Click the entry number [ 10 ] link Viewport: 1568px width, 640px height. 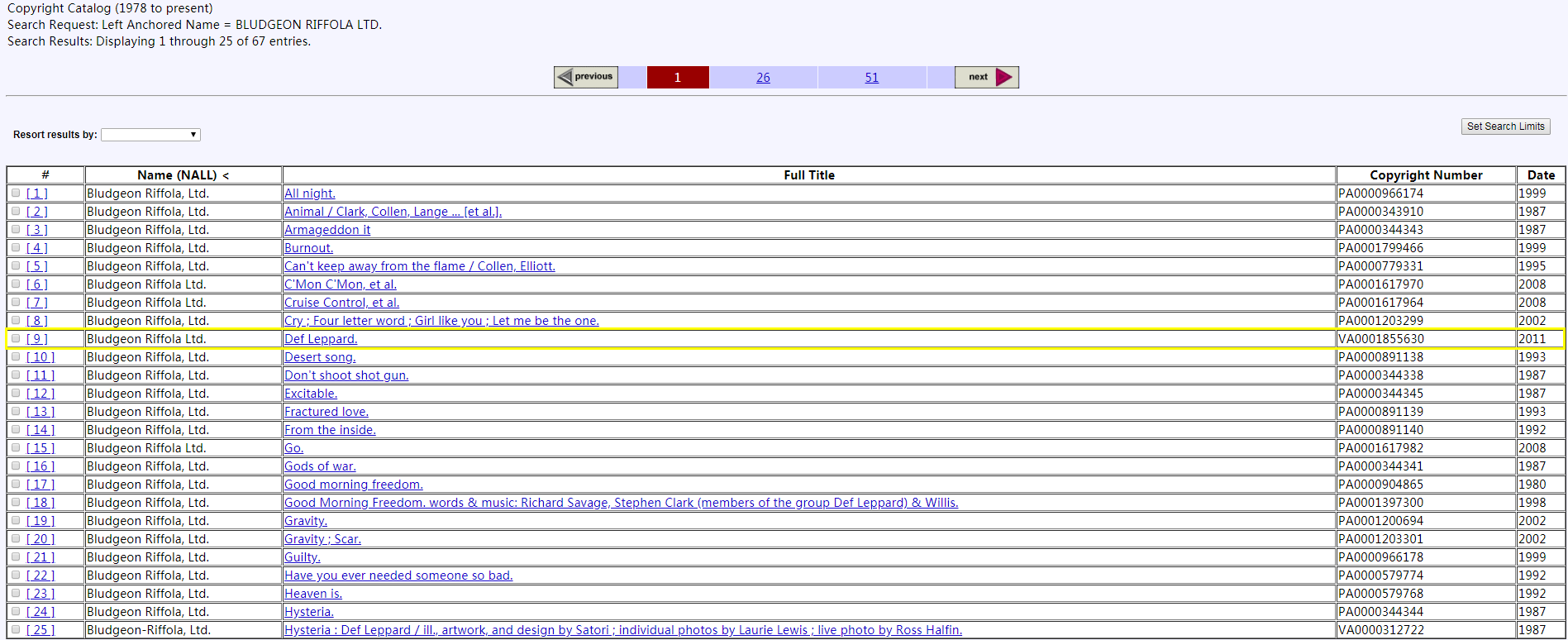41,357
